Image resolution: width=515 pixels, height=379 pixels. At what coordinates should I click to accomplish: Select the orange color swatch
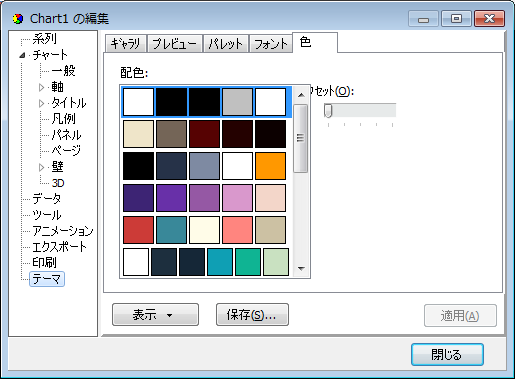(x=270, y=166)
